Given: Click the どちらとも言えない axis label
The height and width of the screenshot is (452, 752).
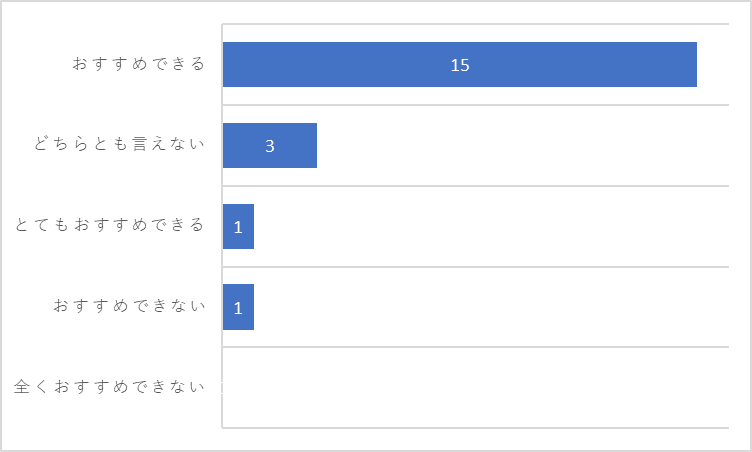Looking at the screenshot, I should pyautogui.click(x=119, y=144).
